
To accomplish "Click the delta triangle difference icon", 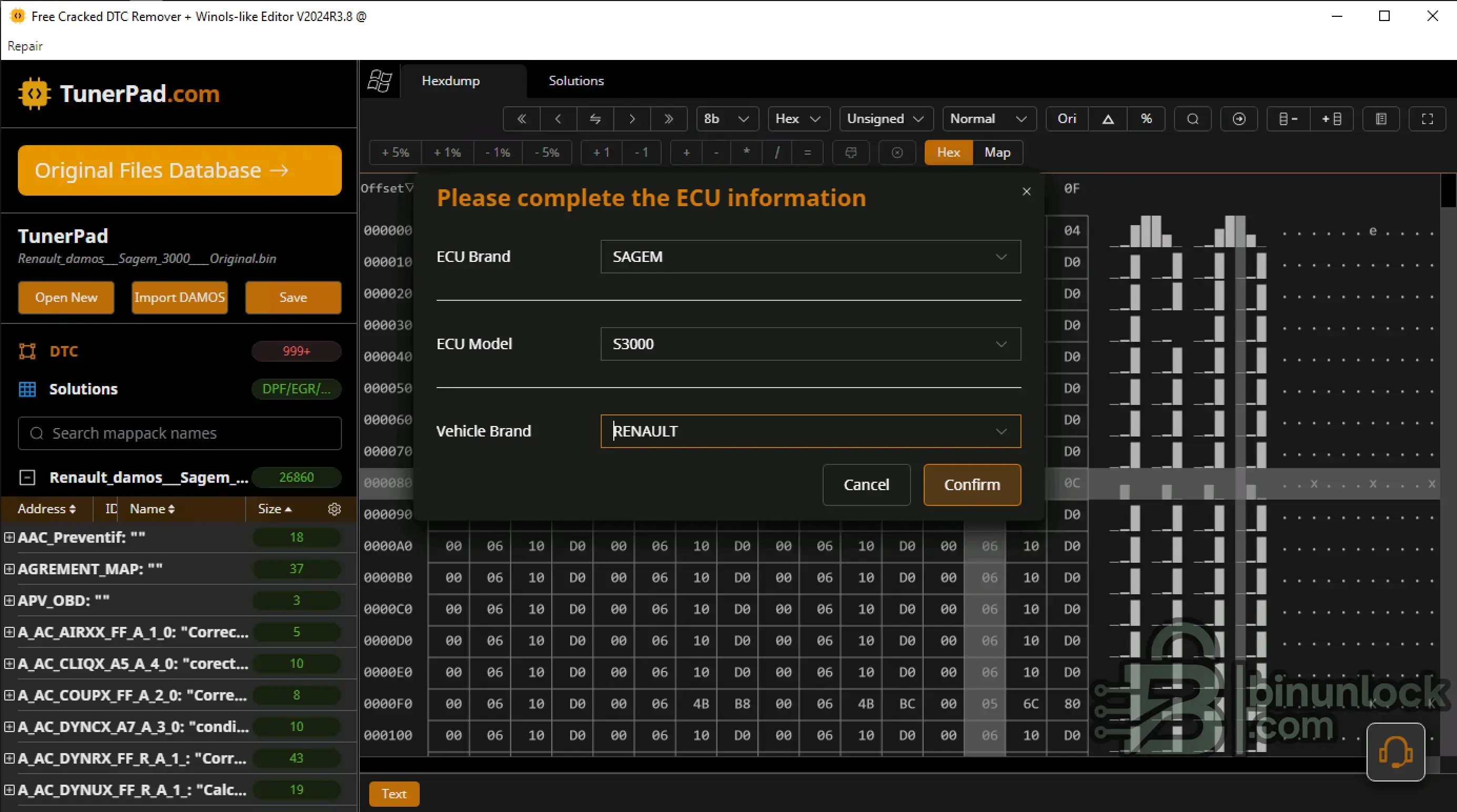I will pos(1108,119).
